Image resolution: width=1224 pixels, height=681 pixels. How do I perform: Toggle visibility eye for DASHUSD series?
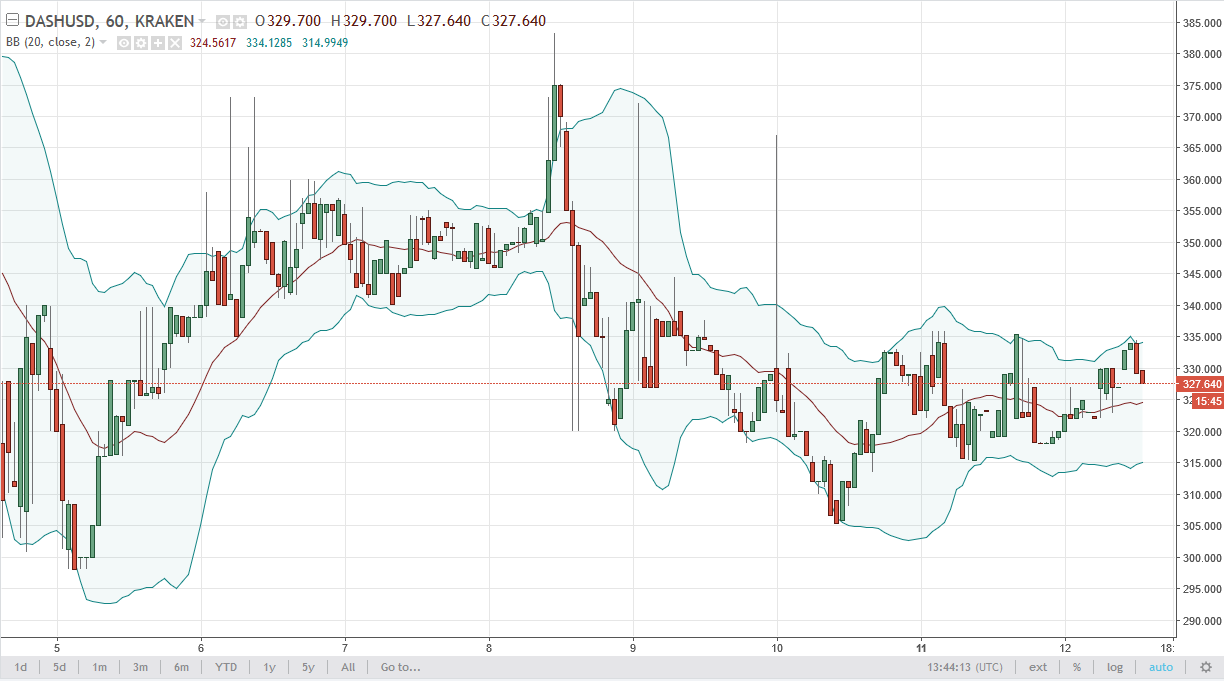click(223, 21)
